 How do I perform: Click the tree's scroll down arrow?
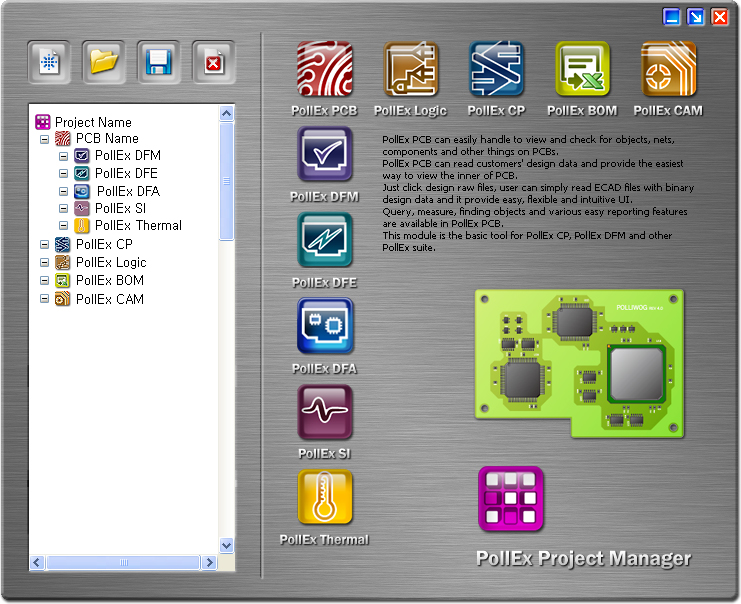tap(226, 545)
